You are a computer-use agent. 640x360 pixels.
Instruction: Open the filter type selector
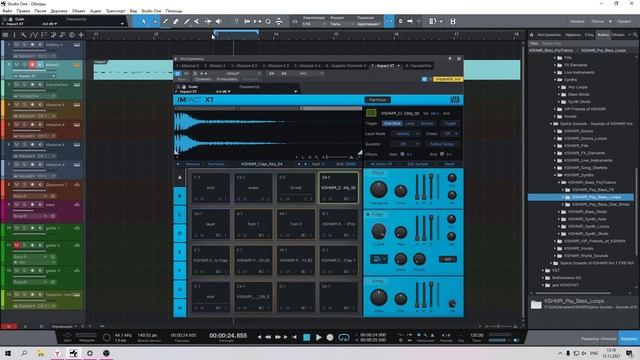pyautogui.click(x=378, y=259)
